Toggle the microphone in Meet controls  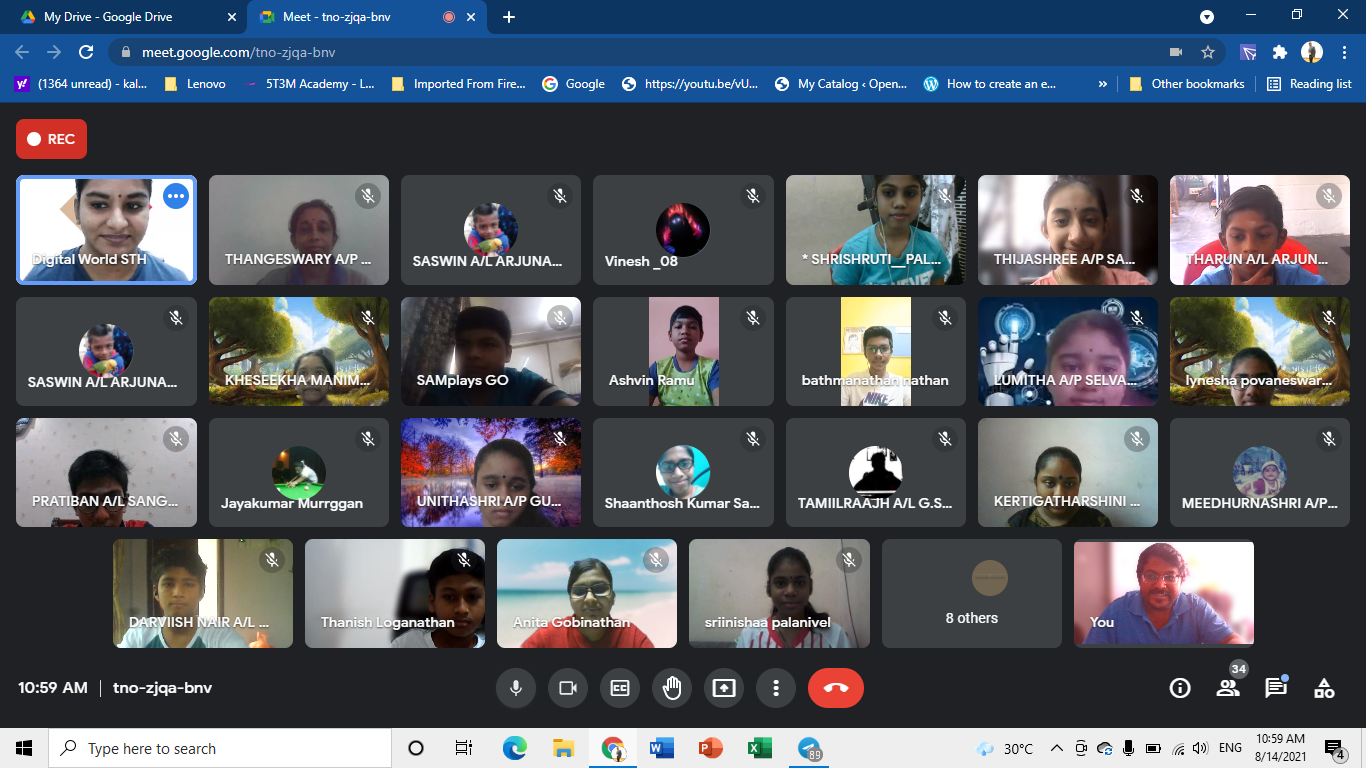click(516, 688)
